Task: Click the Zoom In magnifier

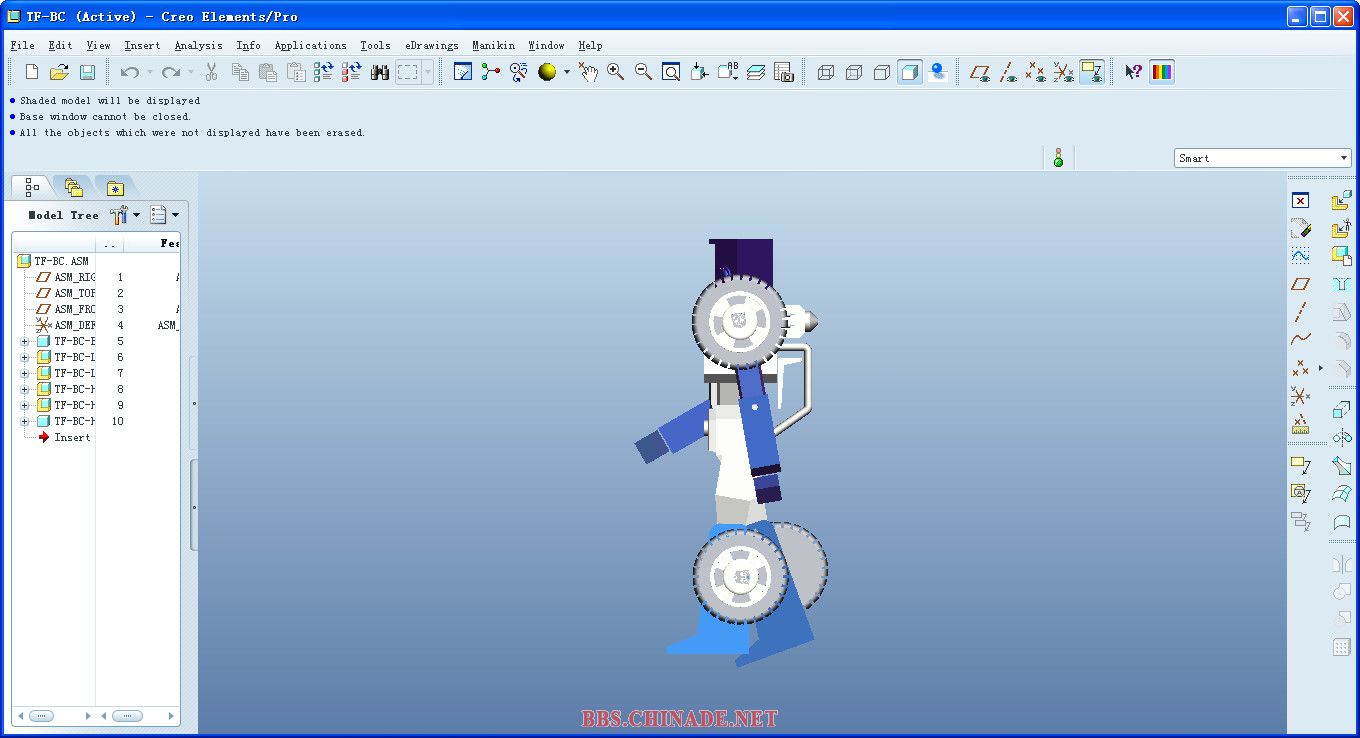Action: point(616,72)
